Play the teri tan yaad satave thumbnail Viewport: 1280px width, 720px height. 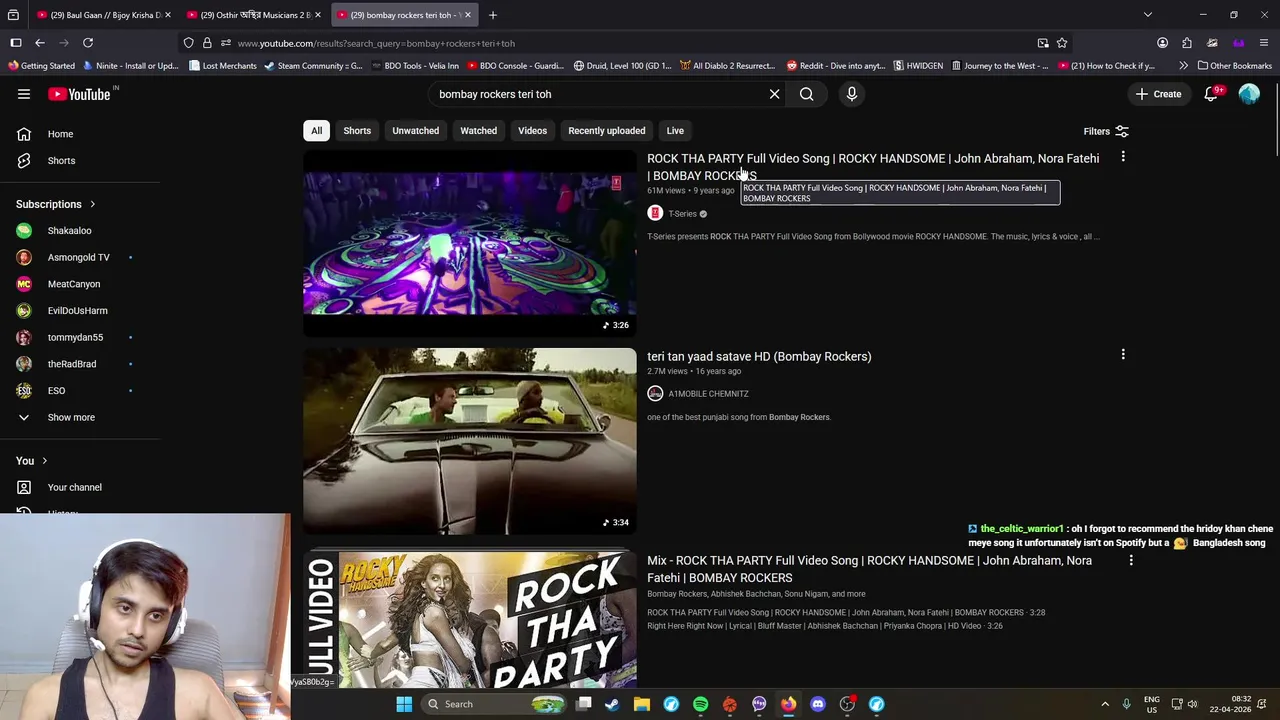470,441
